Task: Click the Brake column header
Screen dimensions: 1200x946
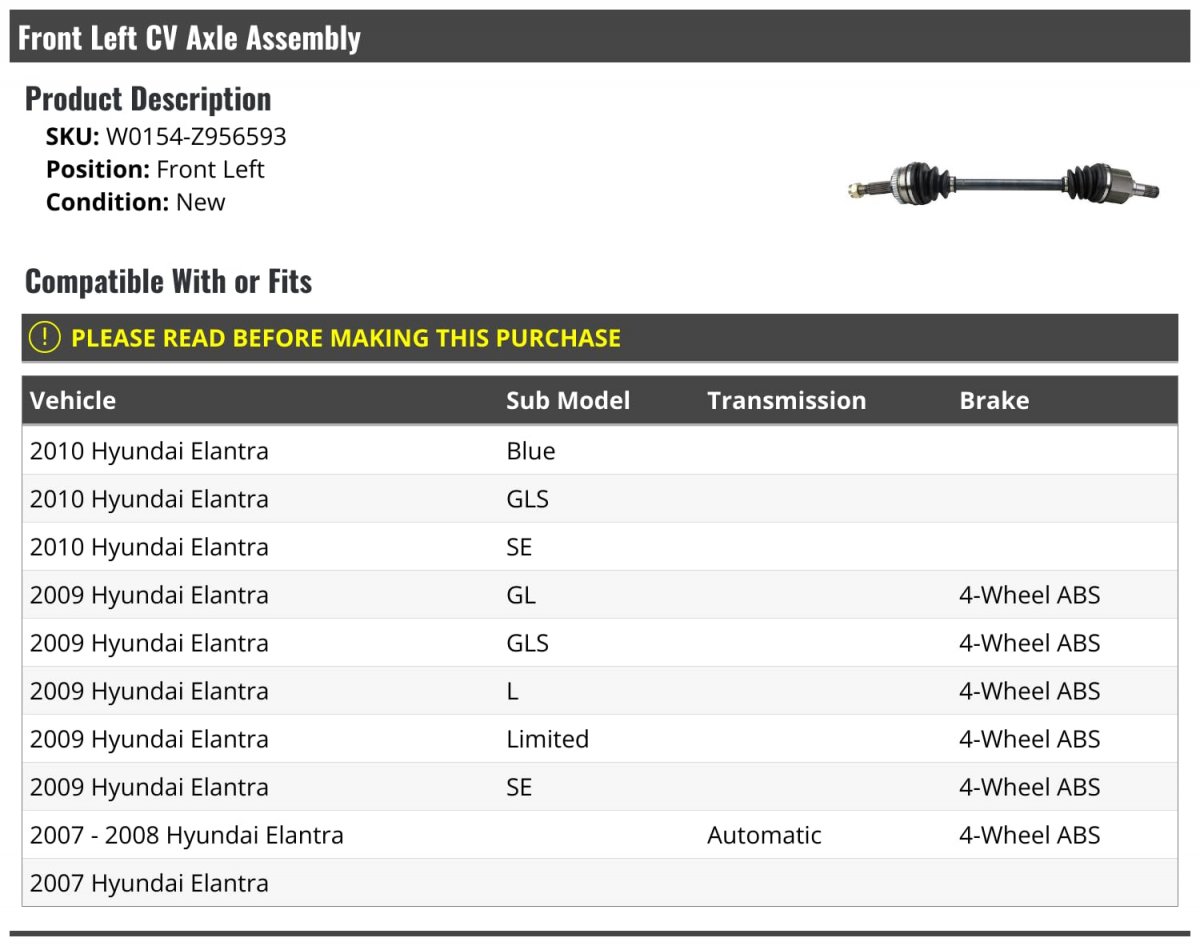Action: click(x=994, y=400)
